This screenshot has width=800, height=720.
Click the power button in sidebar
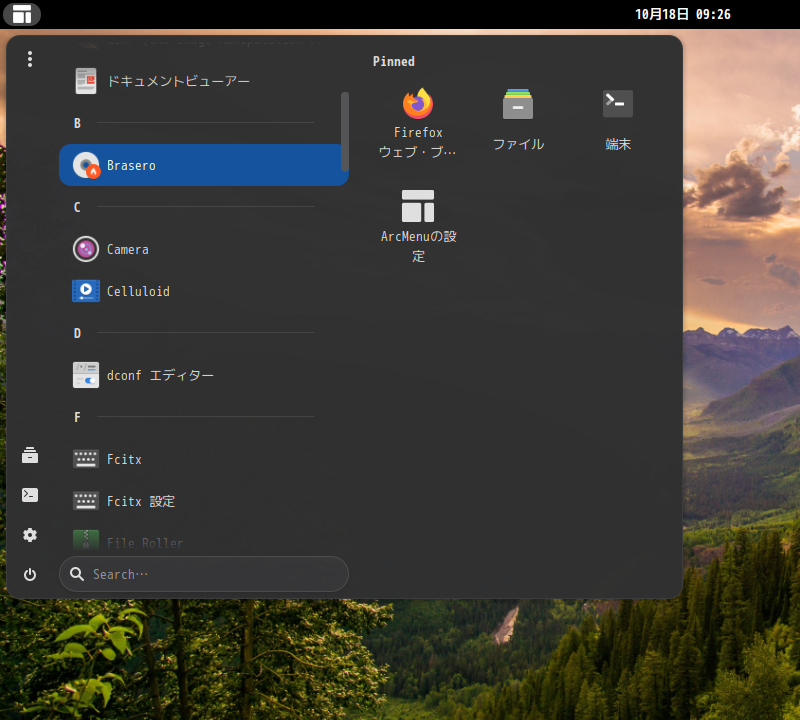[30, 575]
